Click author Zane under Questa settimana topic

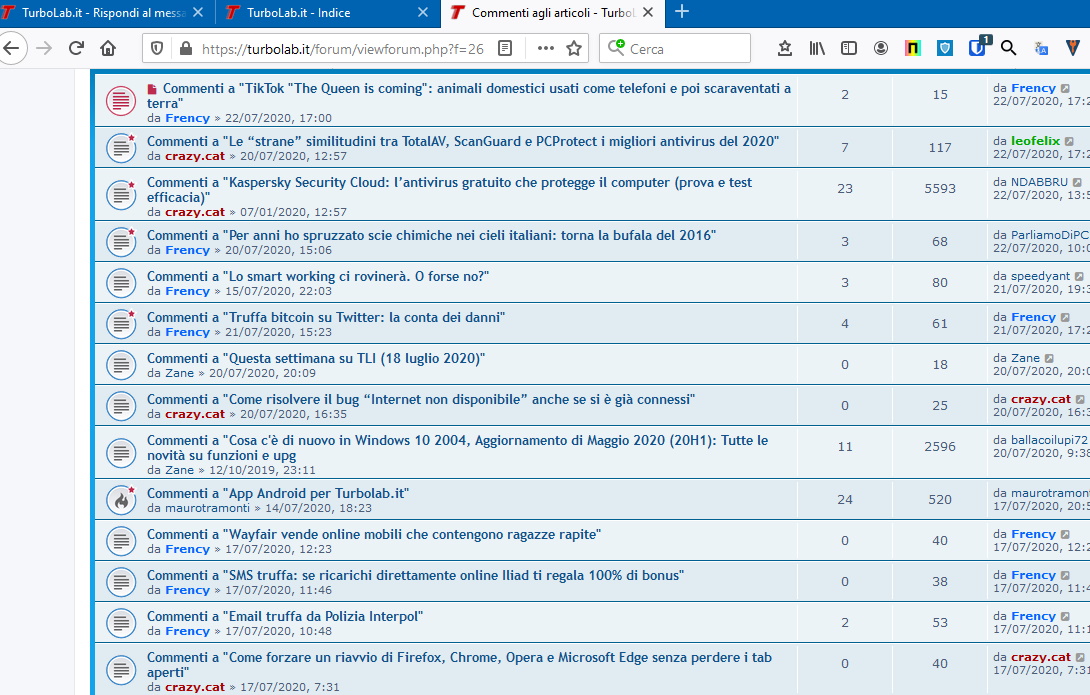point(179,373)
